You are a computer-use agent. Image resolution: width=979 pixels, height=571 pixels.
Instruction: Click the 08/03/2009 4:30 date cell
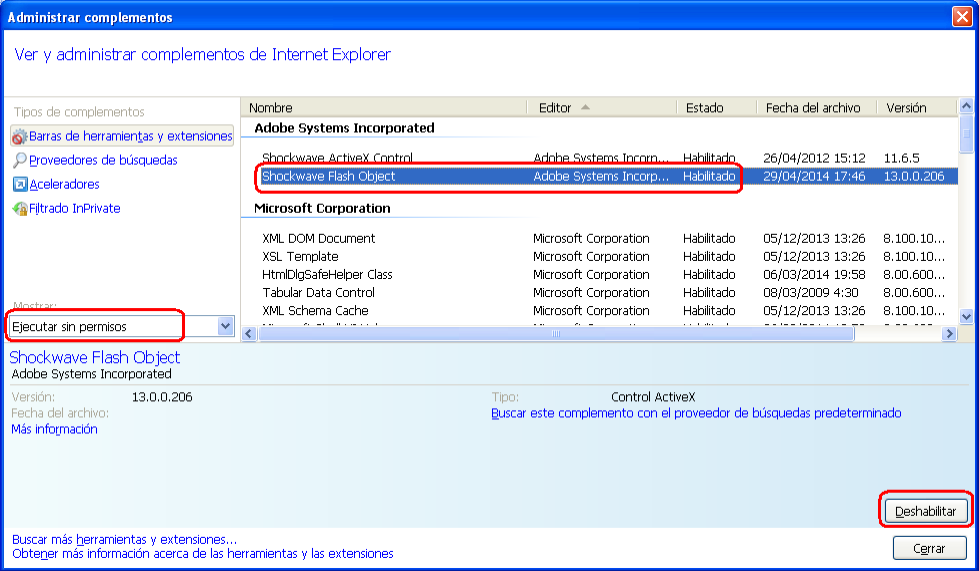(x=810, y=293)
